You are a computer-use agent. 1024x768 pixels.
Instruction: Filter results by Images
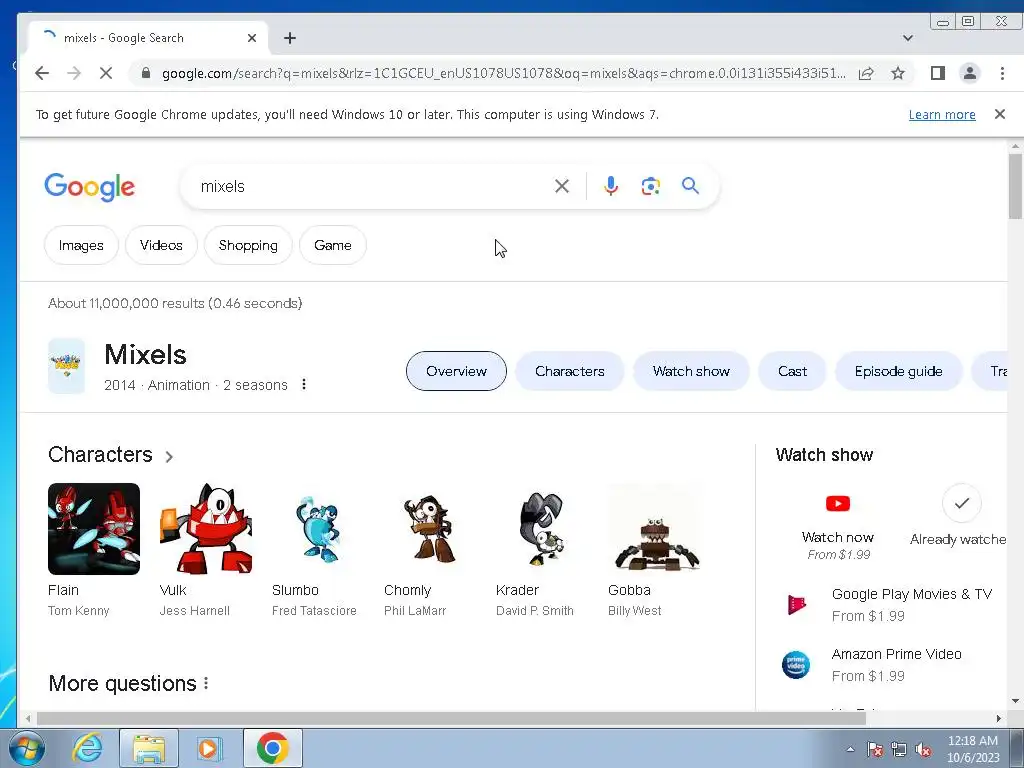pos(81,246)
